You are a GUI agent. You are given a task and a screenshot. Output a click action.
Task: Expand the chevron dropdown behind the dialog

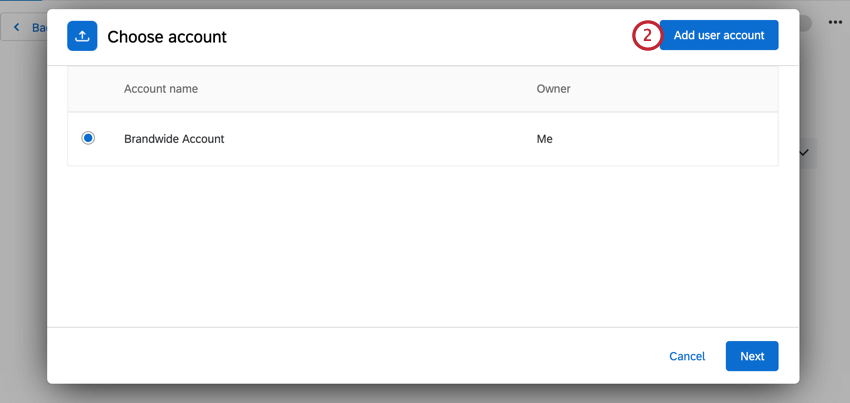pos(804,153)
